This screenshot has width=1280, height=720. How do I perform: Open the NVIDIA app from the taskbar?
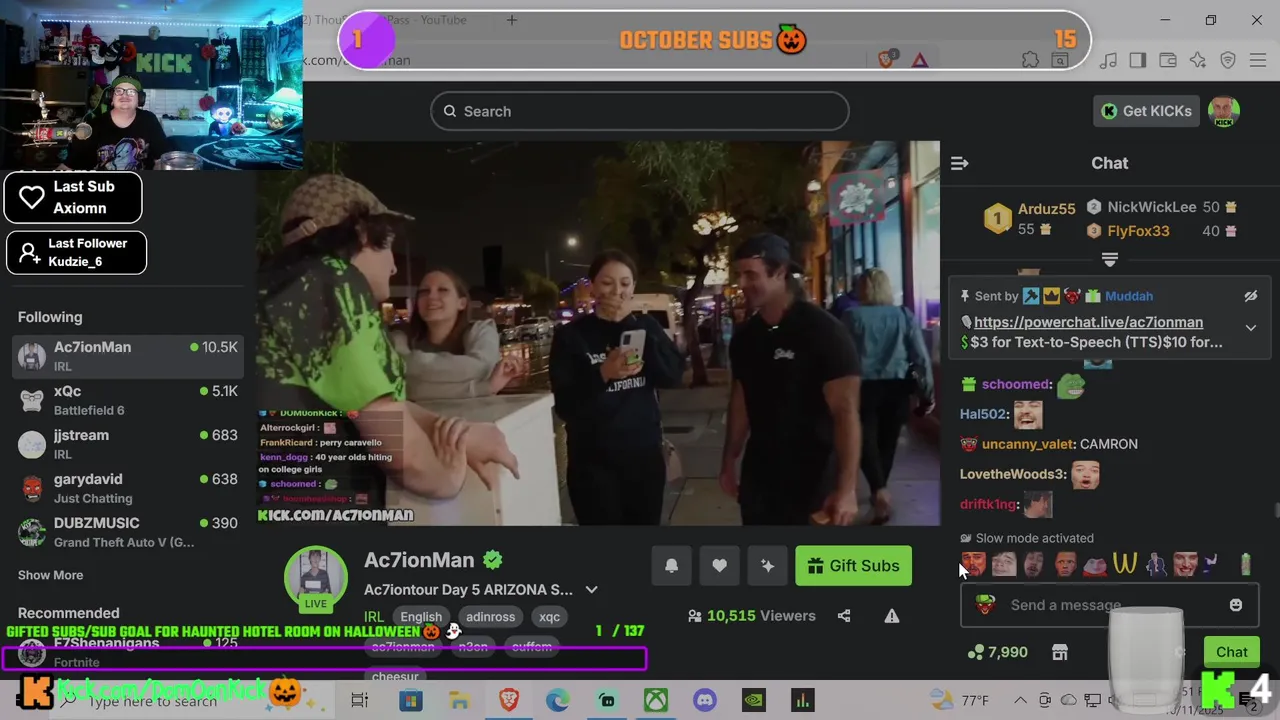753,701
